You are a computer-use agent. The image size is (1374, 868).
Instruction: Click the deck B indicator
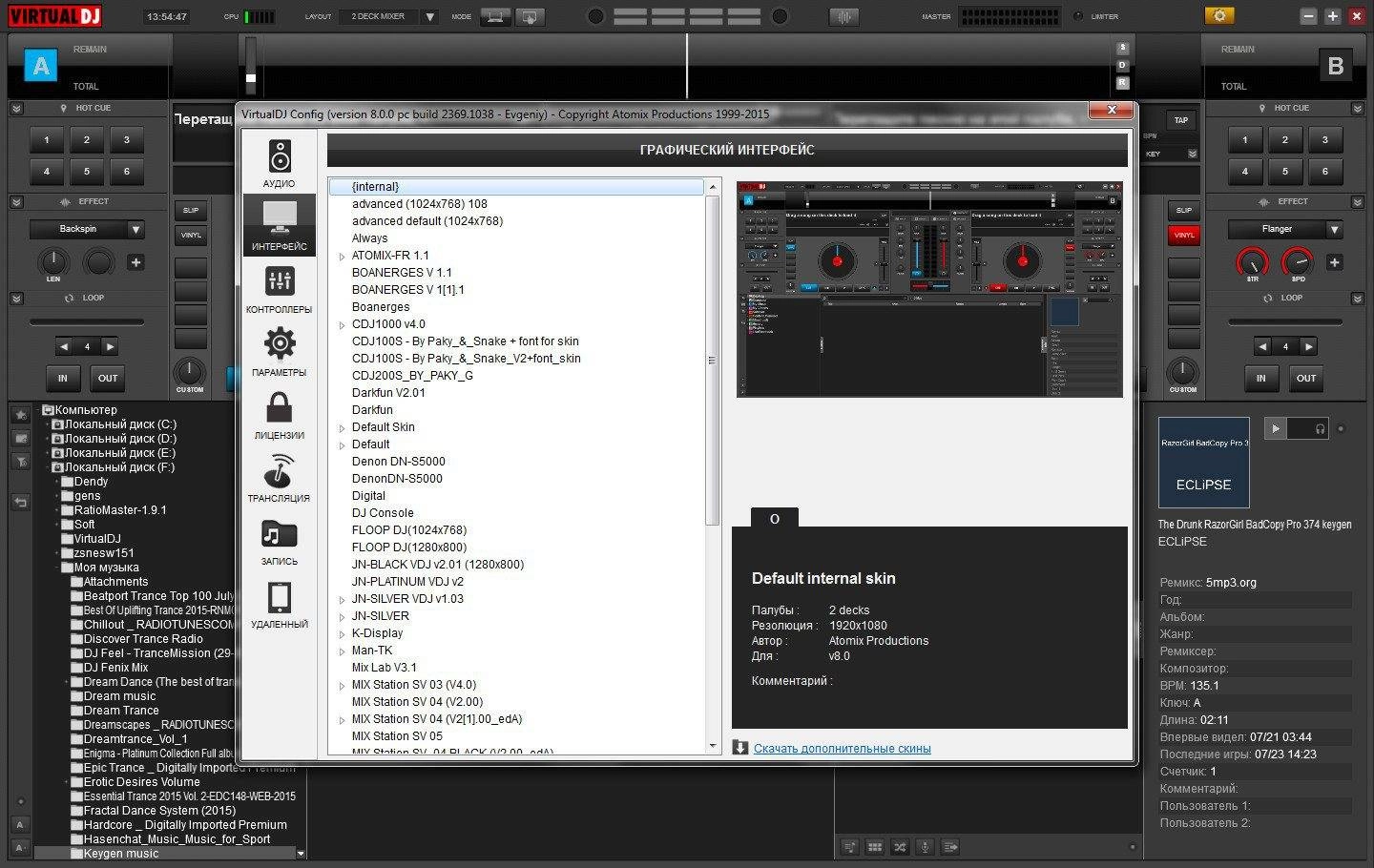[x=1335, y=66]
